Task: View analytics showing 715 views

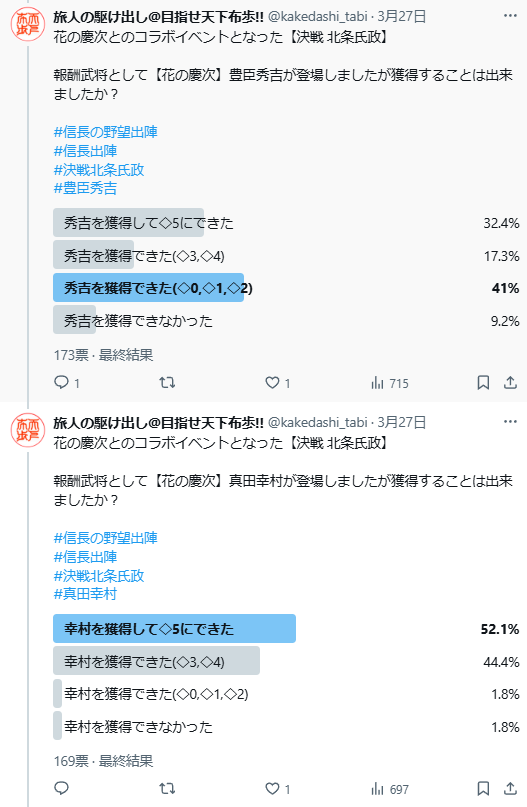Action: coord(390,383)
